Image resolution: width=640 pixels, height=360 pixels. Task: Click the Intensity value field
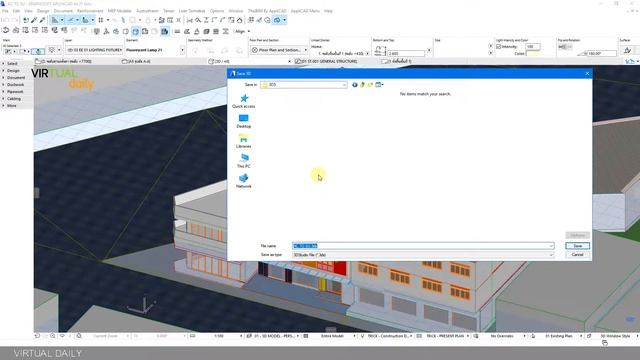click(x=533, y=47)
